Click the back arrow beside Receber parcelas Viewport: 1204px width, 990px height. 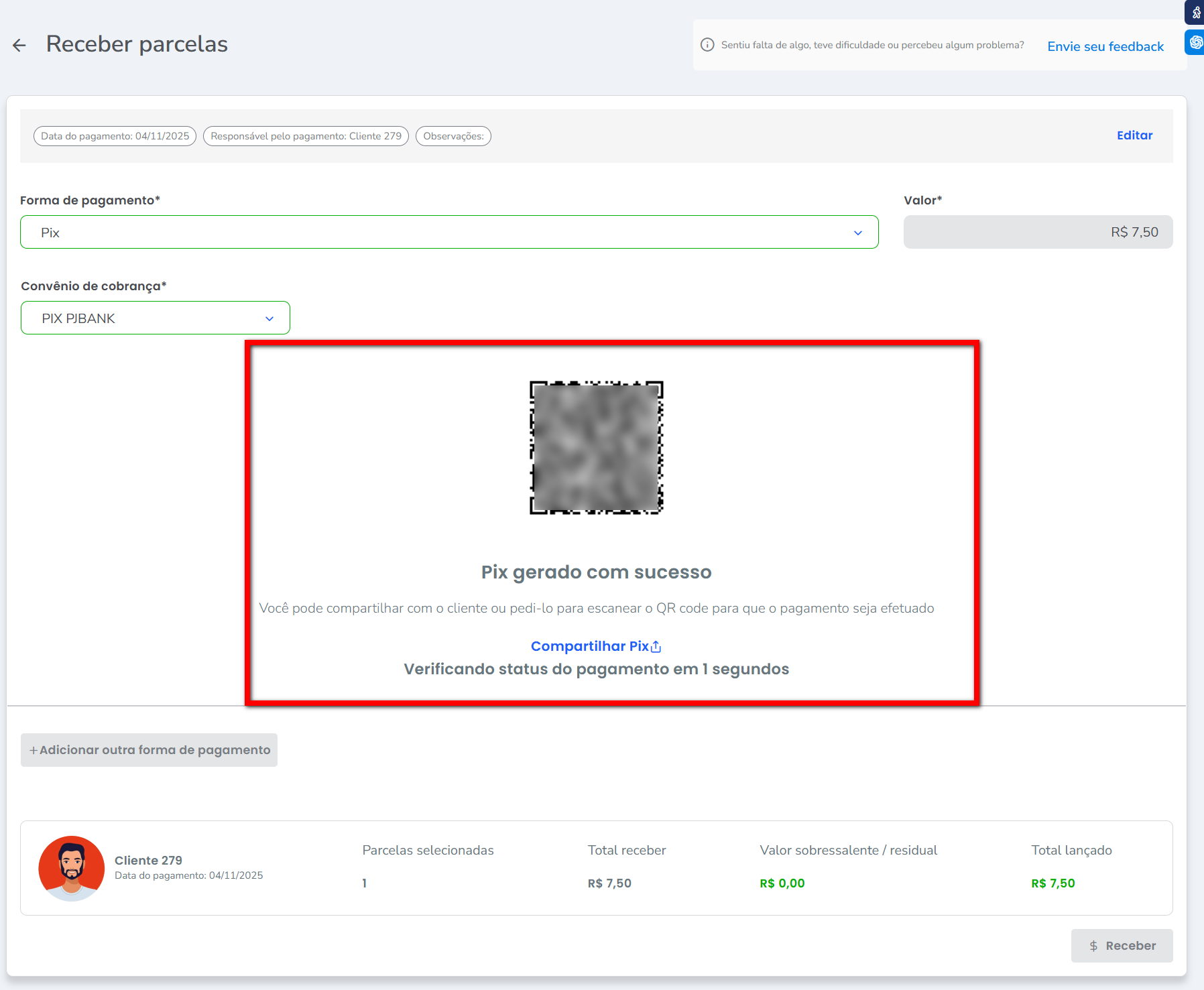(x=19, y=45)
